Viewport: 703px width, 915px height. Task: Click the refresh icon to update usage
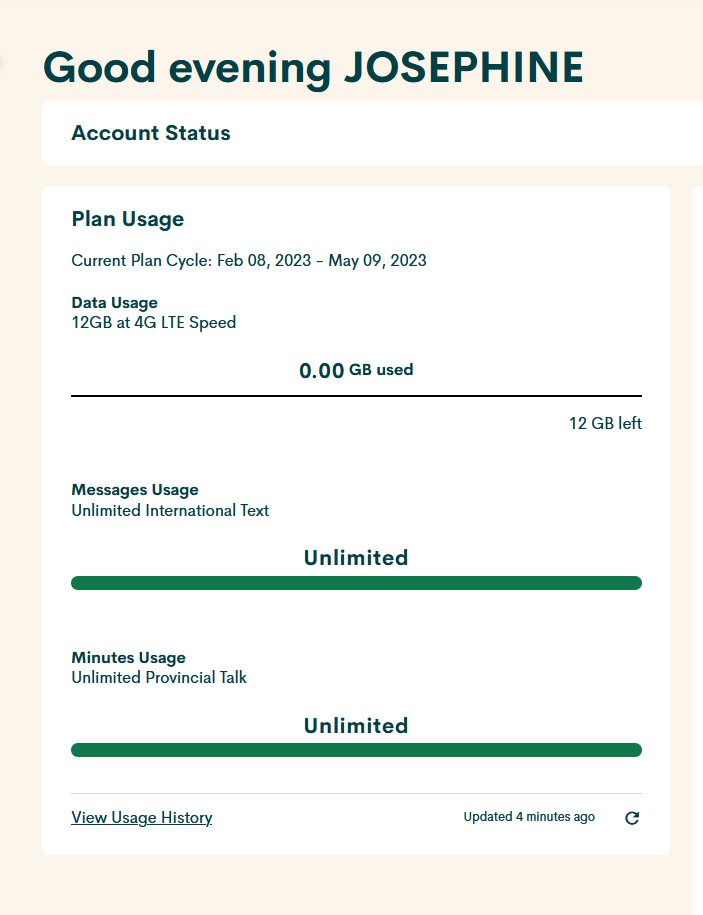tap(632, 818)
